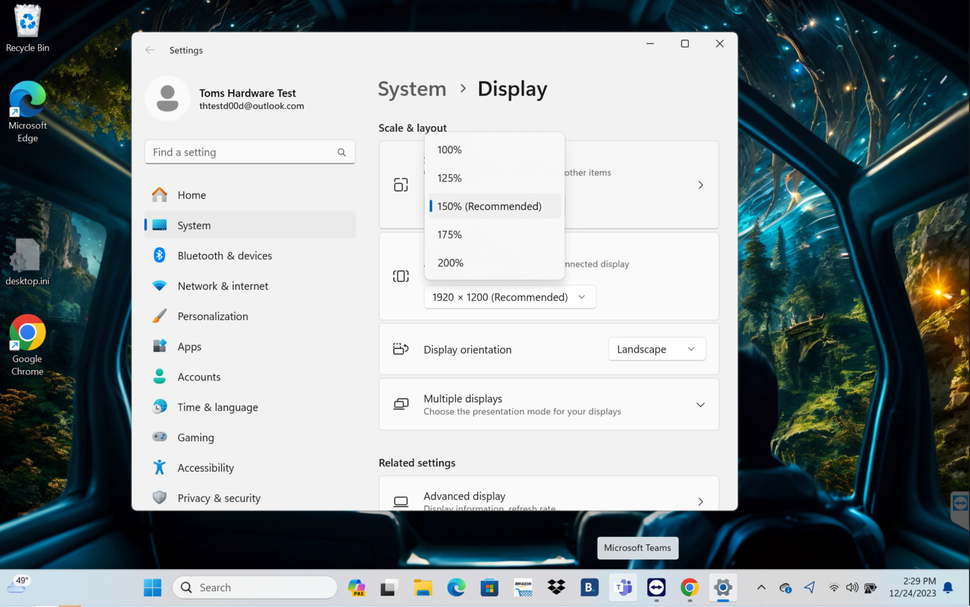Open Dropbox from the taskbar
The image size is (970, 607).
(x=556, y=588)
